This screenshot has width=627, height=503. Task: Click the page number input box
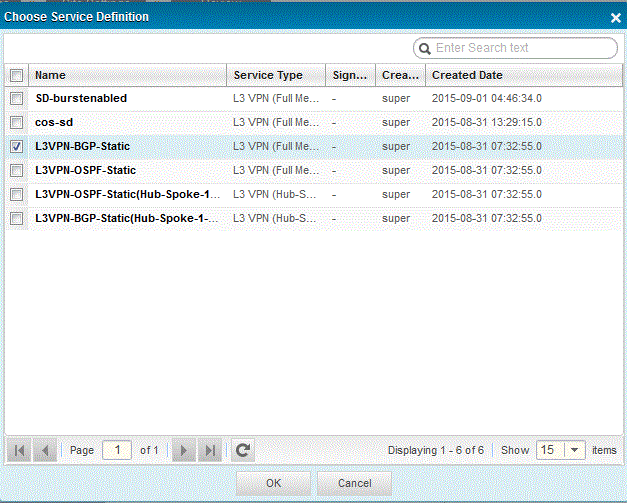[x=117, y=450]
